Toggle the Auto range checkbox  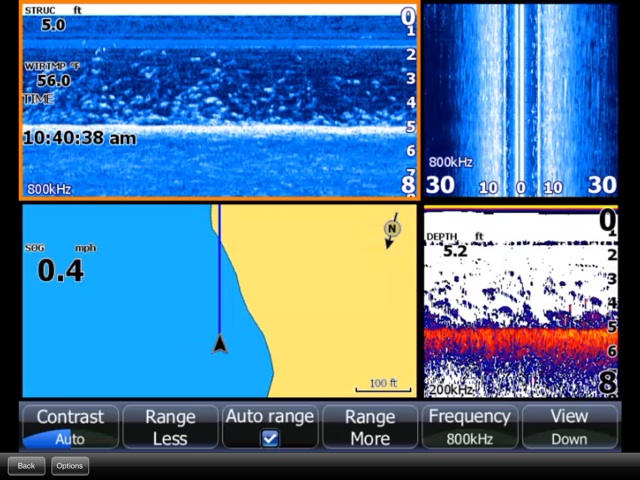point(270,438)
